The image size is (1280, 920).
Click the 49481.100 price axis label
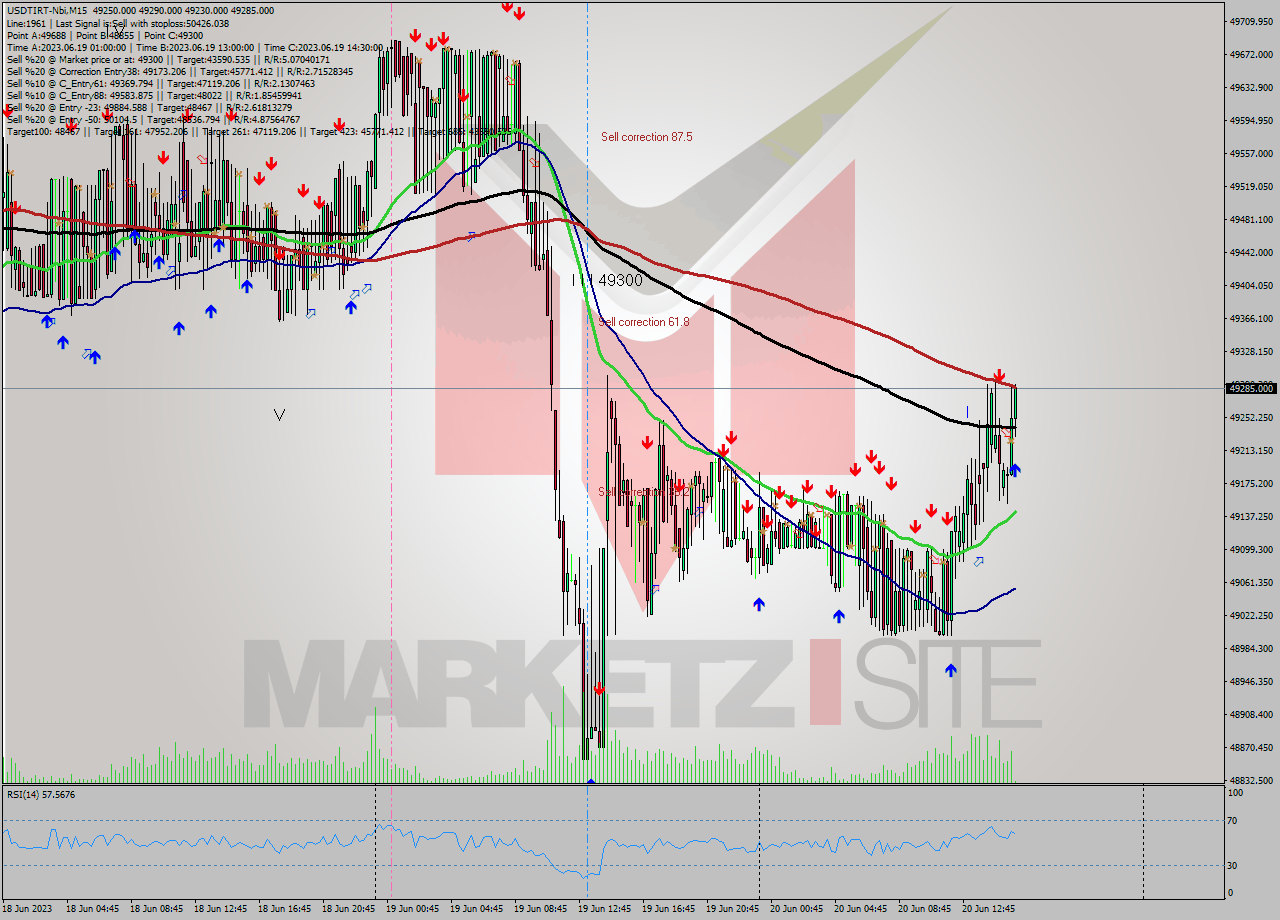(x=1249, y=219)
